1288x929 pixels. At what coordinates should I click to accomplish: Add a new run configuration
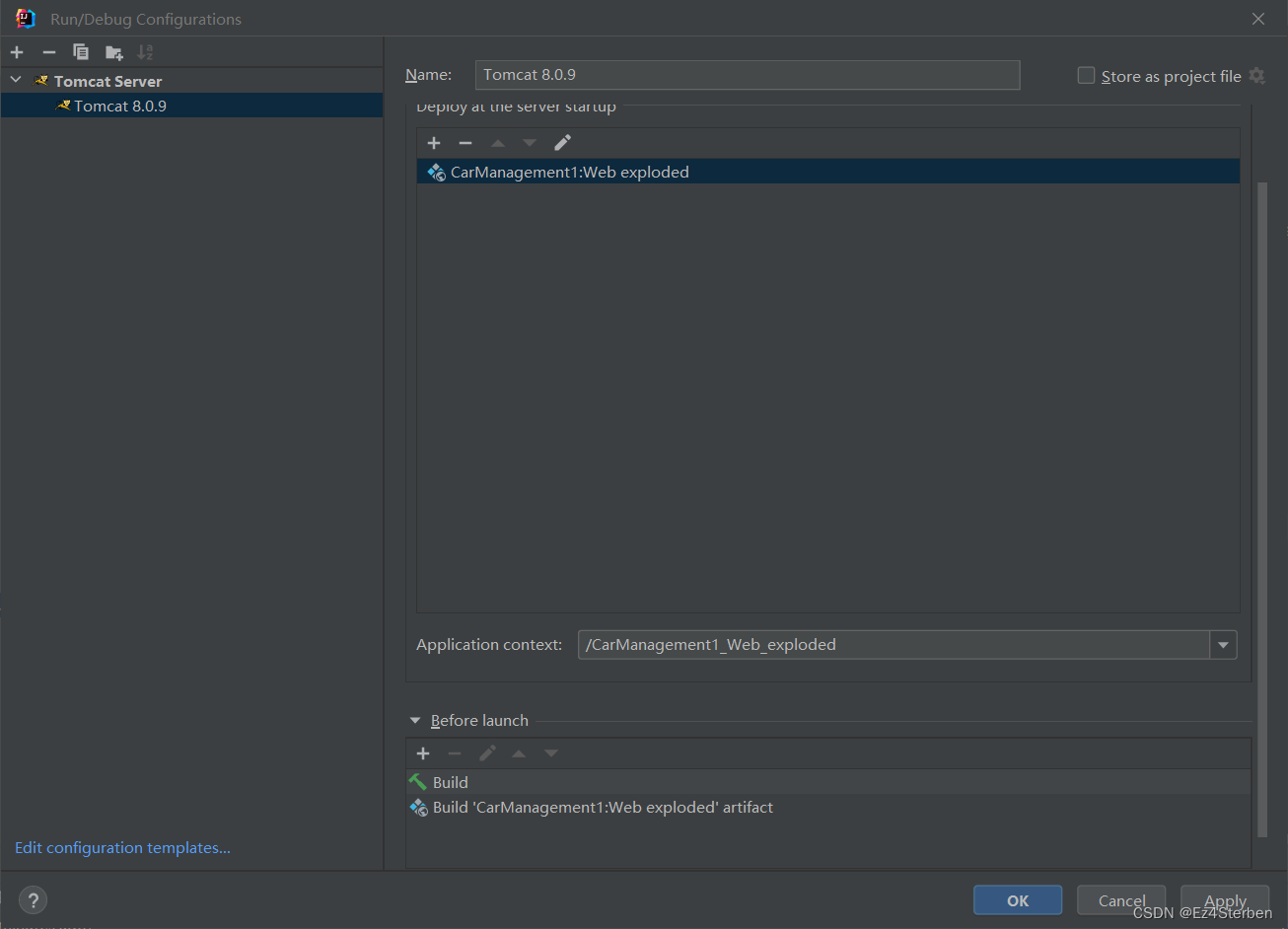pyautogui.click(x=17, y=52)
